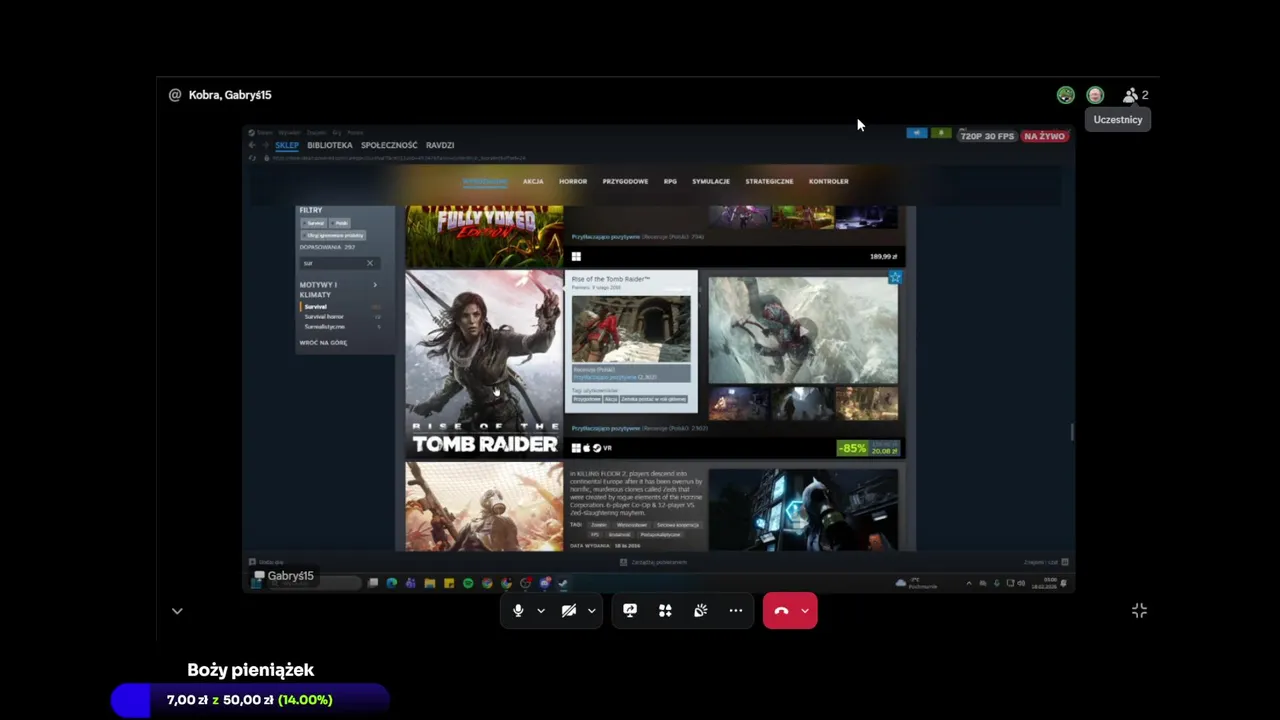
Task: Toggle Ukryj ignorowane produkty filter
Action: (334, 235)
